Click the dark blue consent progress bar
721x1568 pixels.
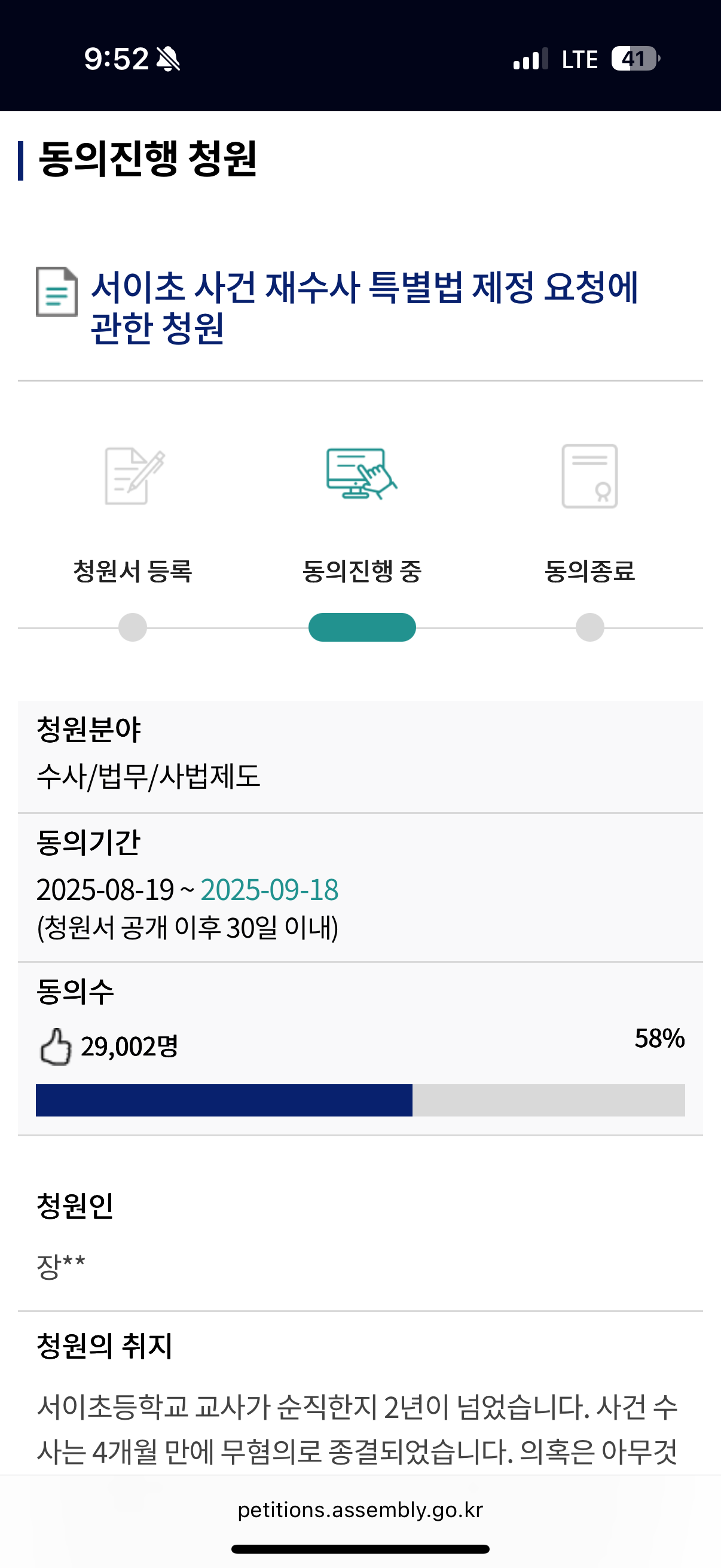coord(224,1100)
